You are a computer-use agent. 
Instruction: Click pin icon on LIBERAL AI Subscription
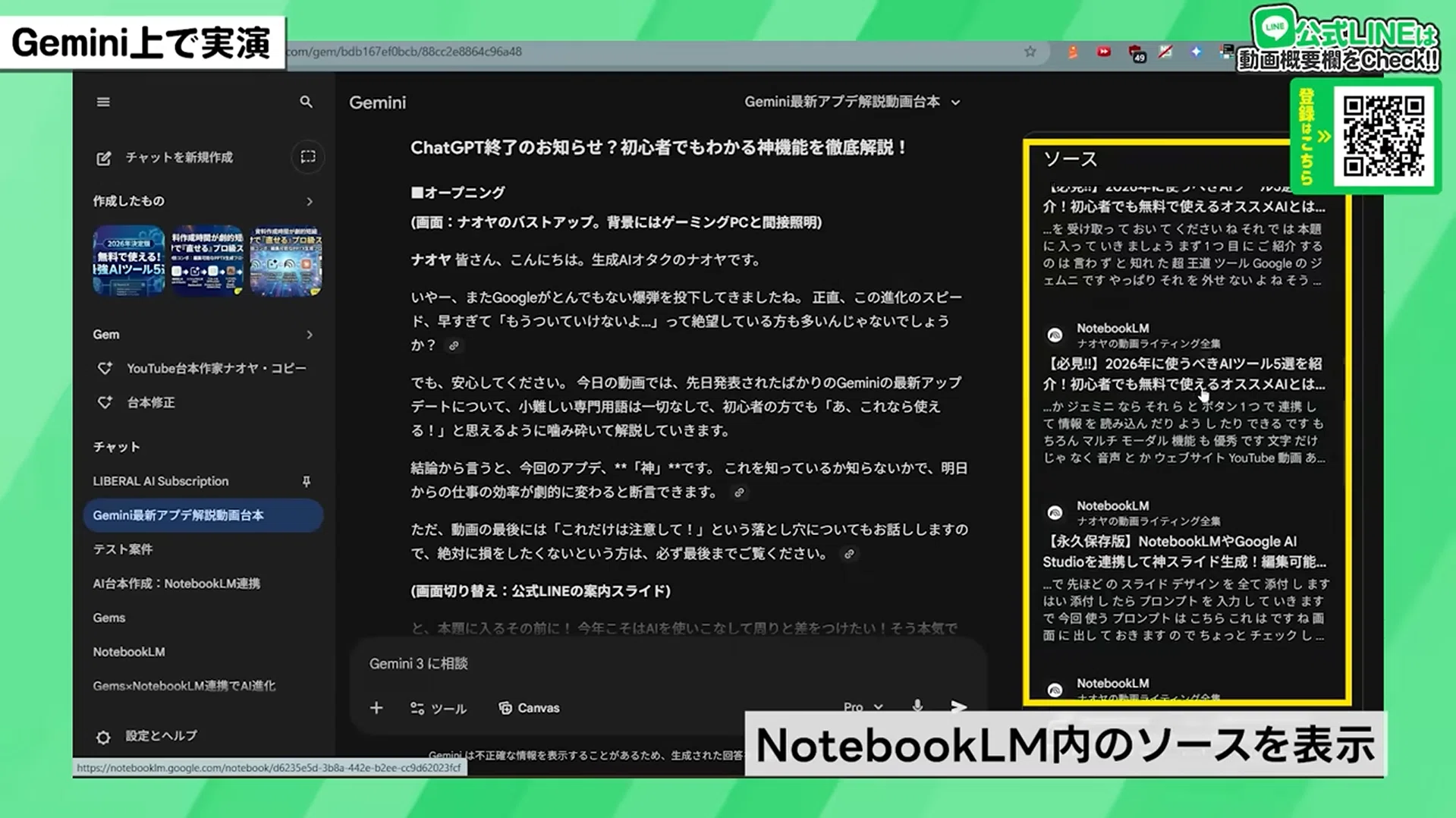tap(307, 481)
